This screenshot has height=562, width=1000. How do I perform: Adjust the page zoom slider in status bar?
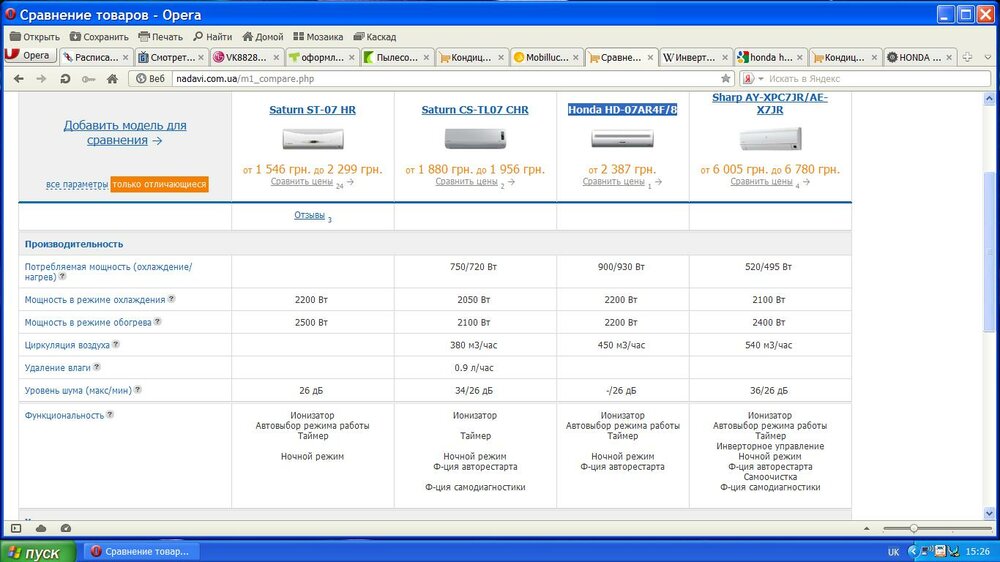coord(913,528)
